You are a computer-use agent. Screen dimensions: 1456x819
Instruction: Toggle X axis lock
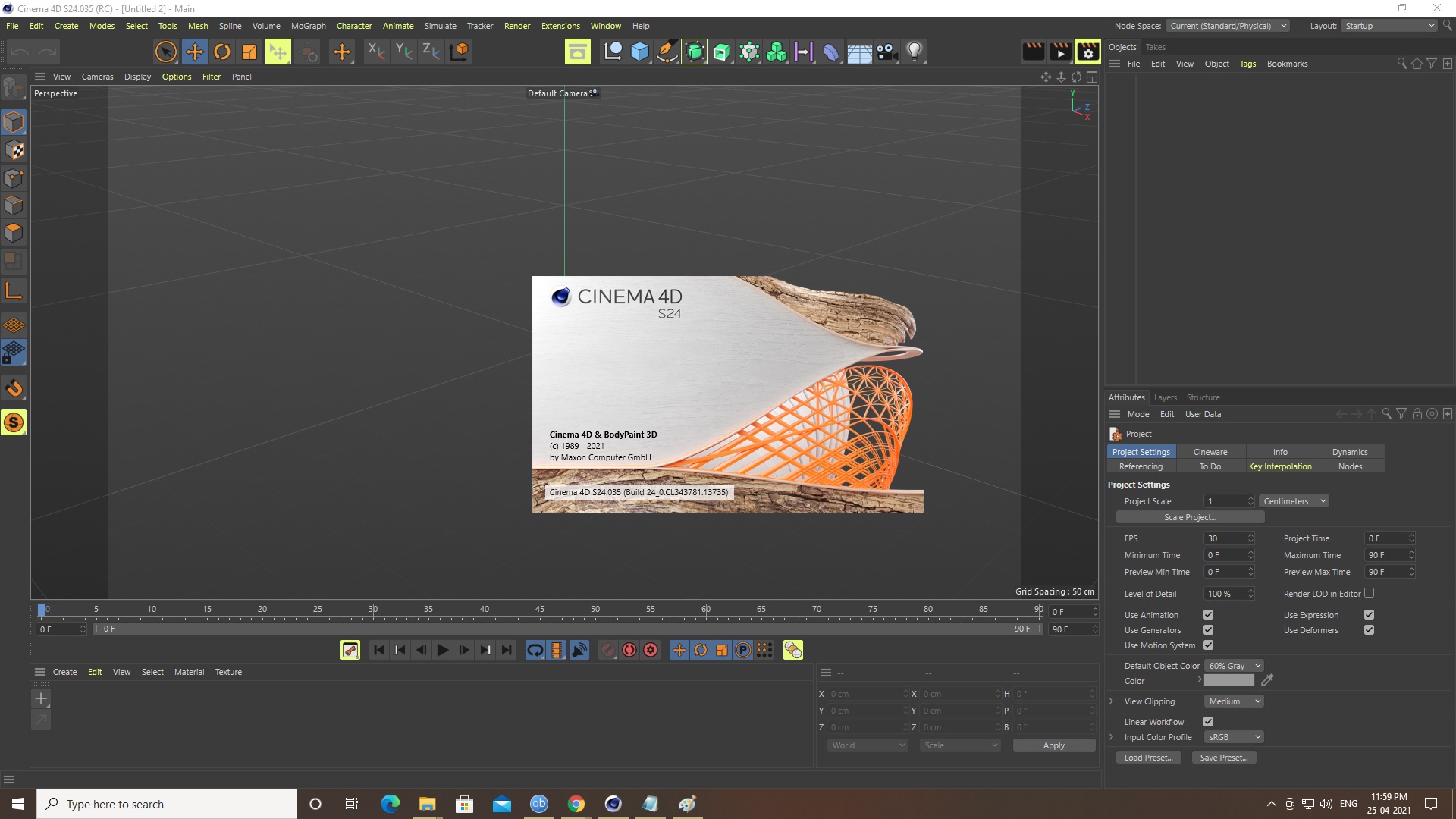tap(376, 52)
